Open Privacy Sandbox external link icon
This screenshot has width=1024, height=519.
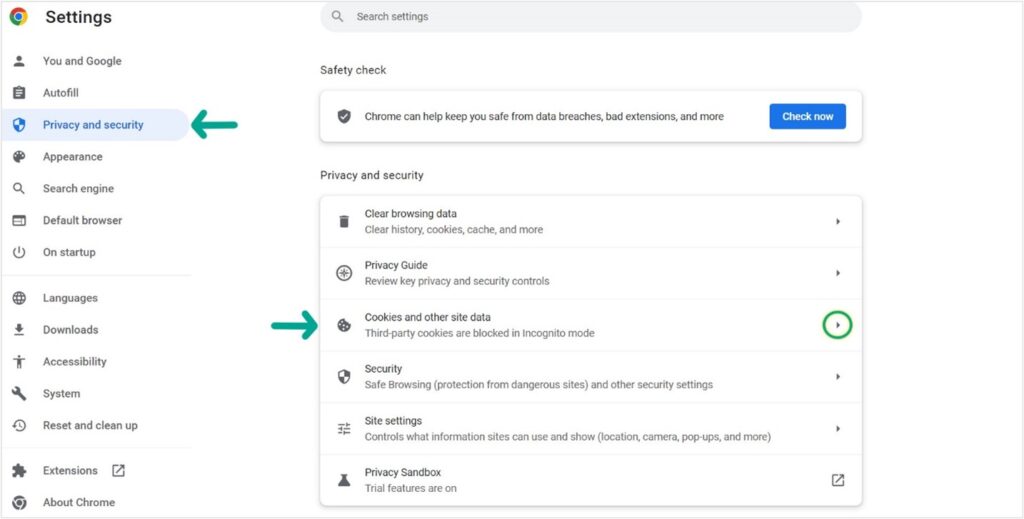click(838, 480)
